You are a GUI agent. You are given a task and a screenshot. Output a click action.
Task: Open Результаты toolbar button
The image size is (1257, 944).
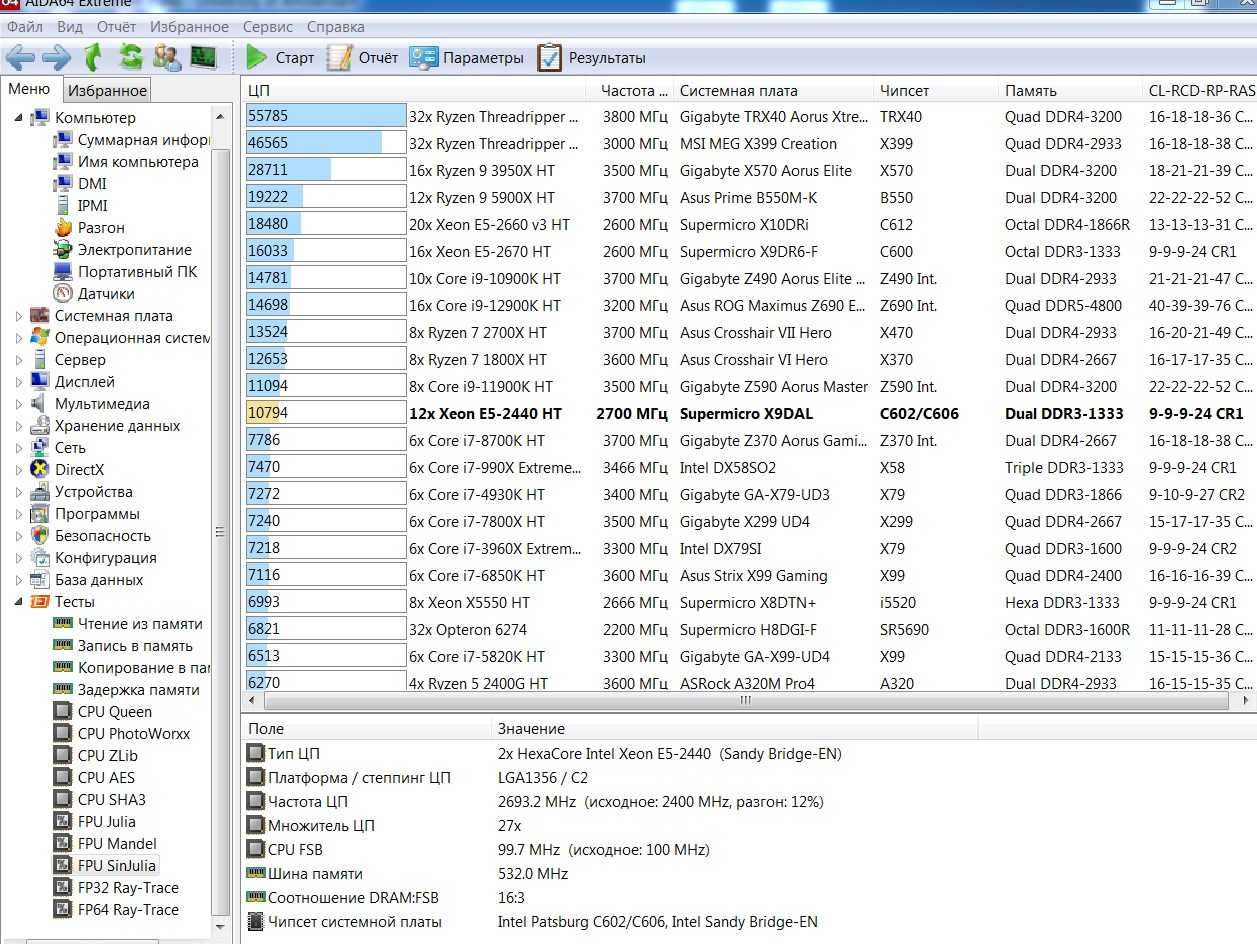pyautogui.click(x=591, y=57)
